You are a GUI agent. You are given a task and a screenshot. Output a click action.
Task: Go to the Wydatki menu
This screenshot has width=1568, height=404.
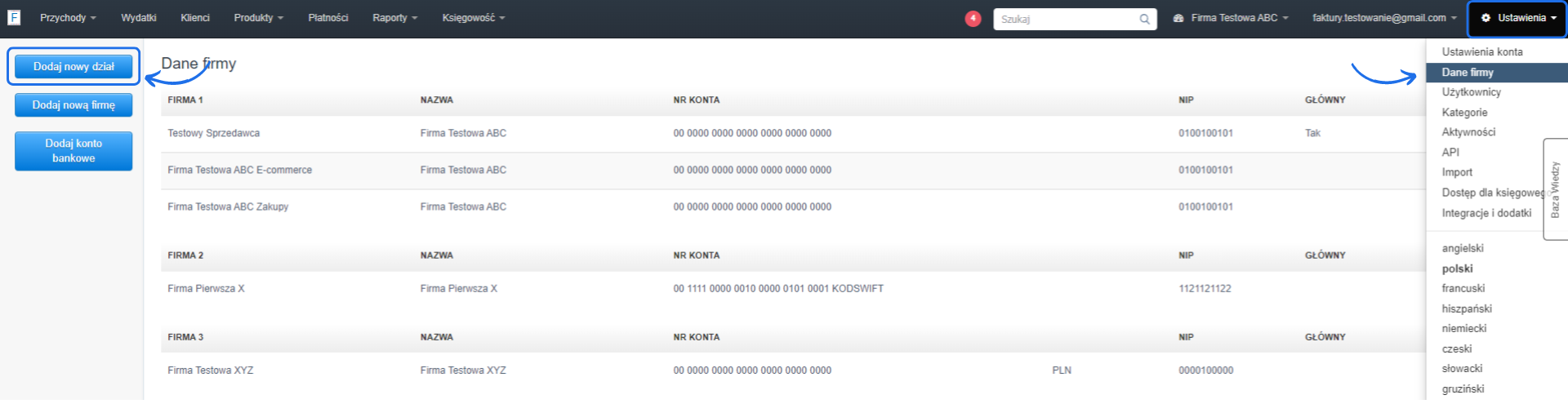click(x=139, y=18)
